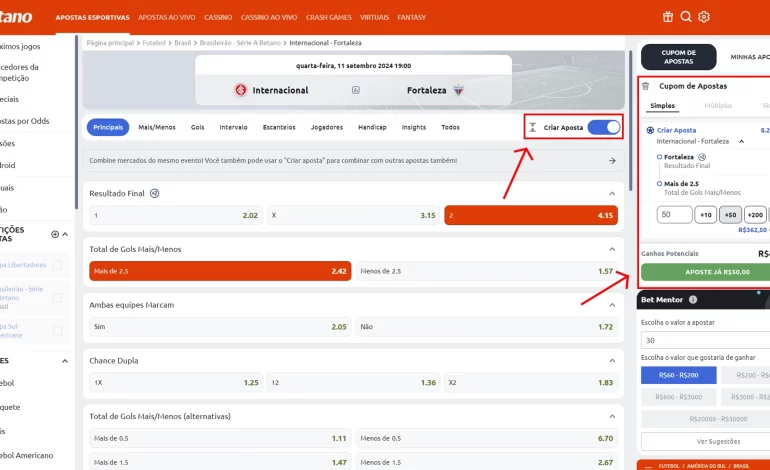Image resolution: width=770 pixels, height=470 pixels.
Task: Collapse the competitions sidebar section chevron
Action: pos(65,235)
